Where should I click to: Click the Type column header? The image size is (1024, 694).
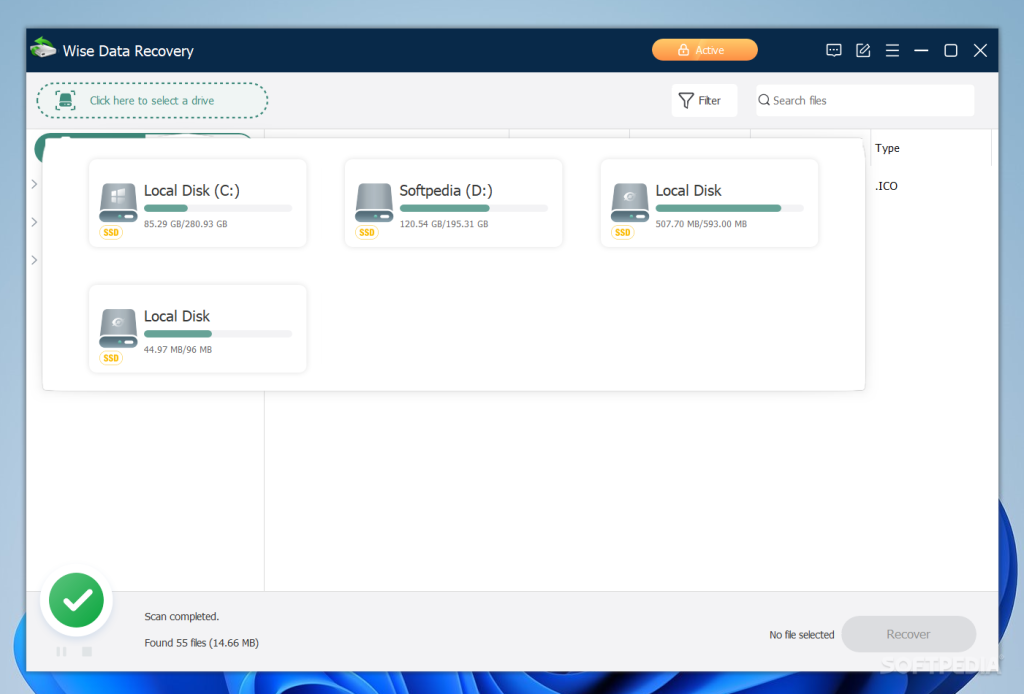(887, 148)
